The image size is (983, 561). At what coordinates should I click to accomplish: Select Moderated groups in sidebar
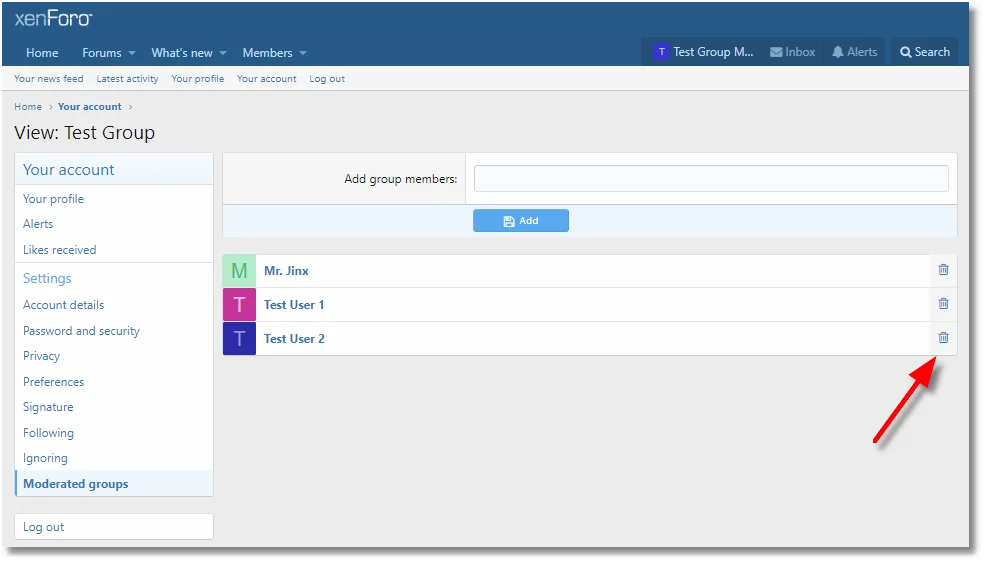76,484
